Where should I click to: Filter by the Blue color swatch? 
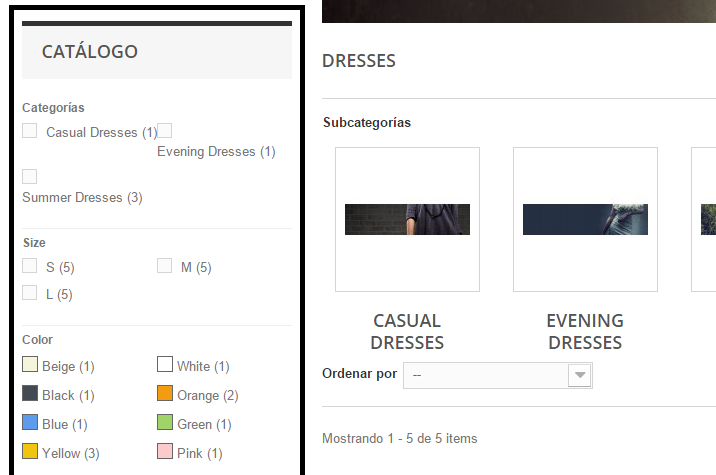[x=30, y=423]
